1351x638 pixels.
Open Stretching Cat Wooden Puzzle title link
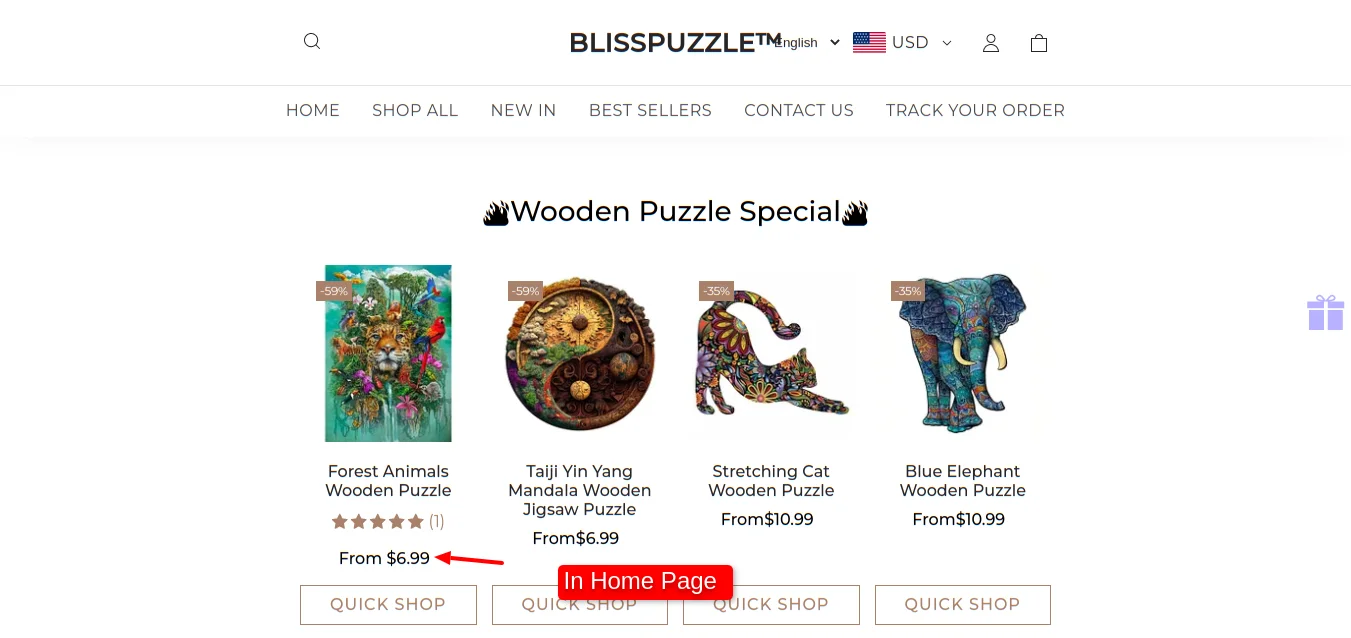pos(771,481)
